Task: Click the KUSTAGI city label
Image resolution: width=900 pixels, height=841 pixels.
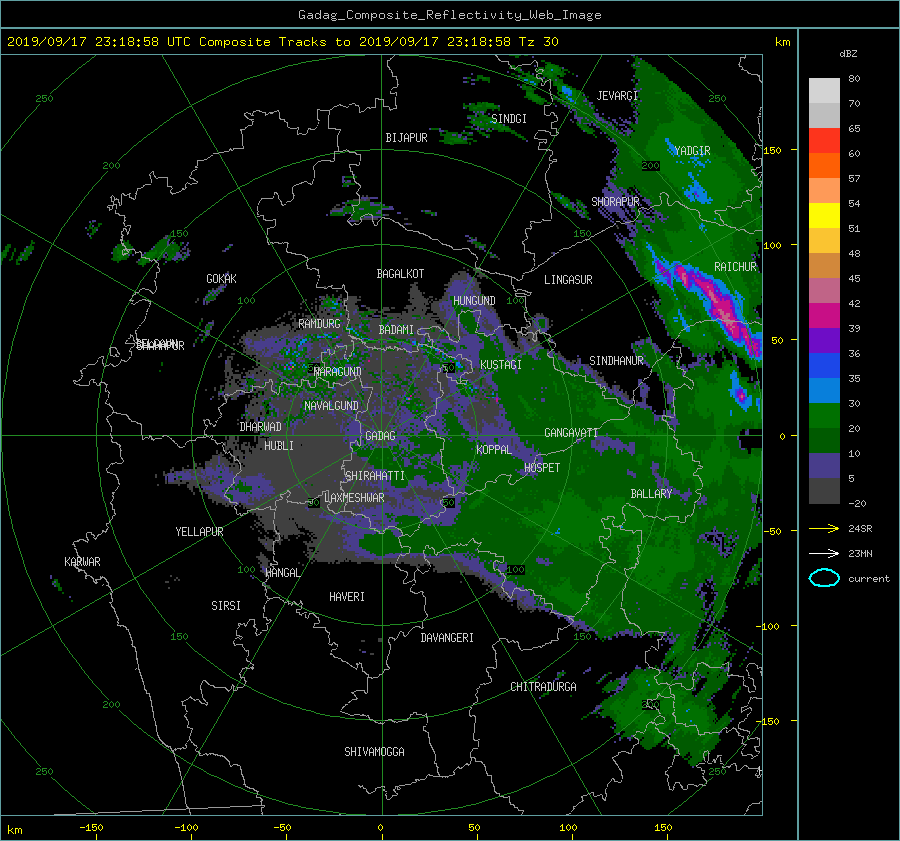Action: (x=501, y=365)
